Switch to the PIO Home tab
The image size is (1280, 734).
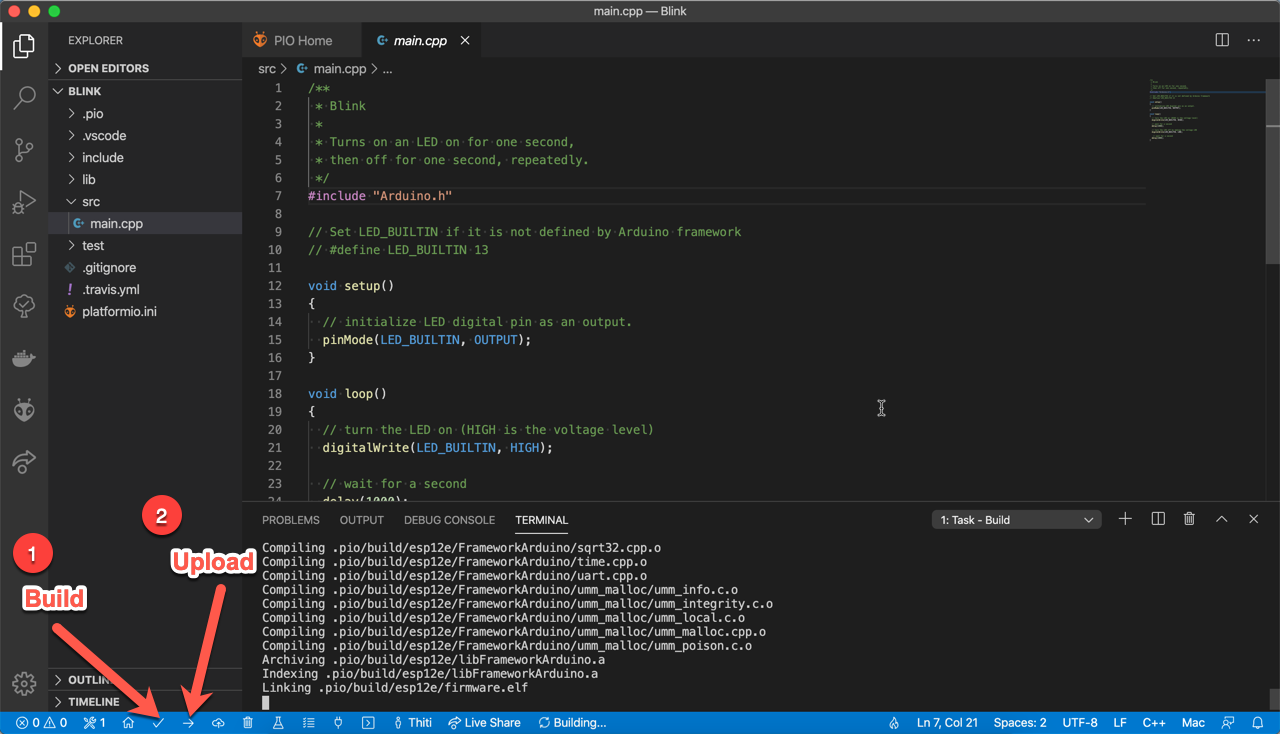[302, 41]
